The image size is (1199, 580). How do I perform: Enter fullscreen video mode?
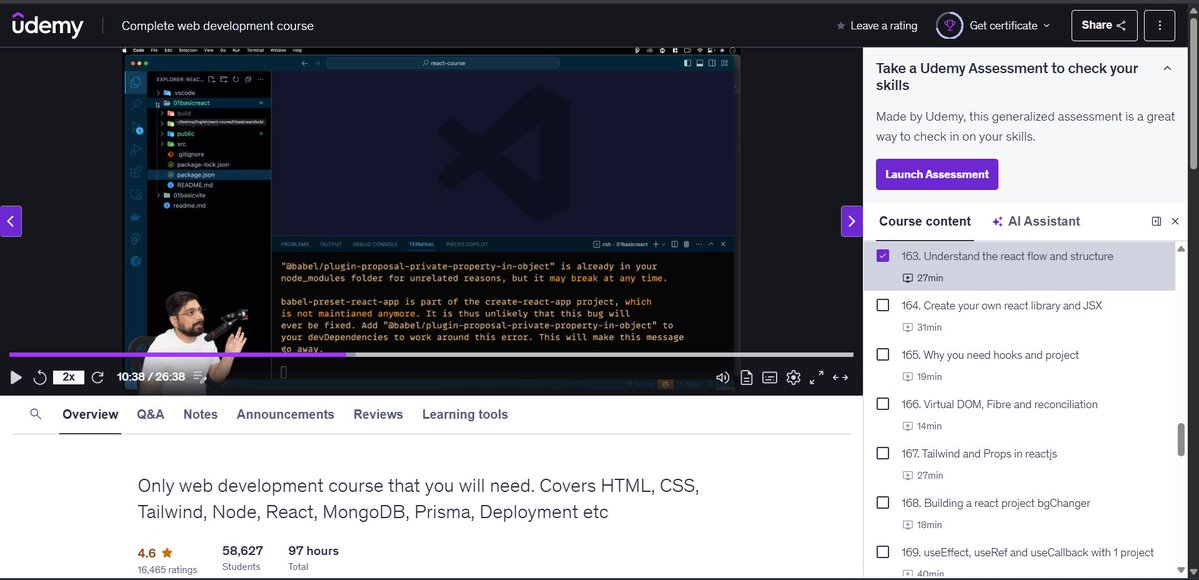[817, 377]
